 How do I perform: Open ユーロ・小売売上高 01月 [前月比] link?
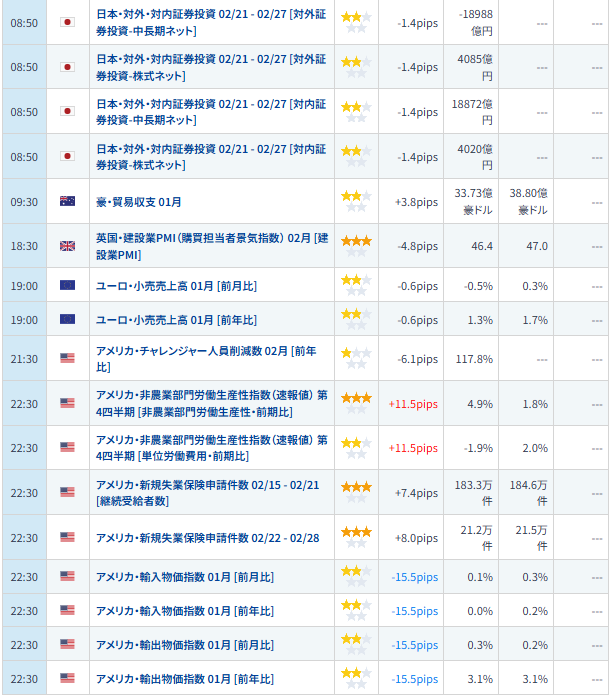coord(176,286)
